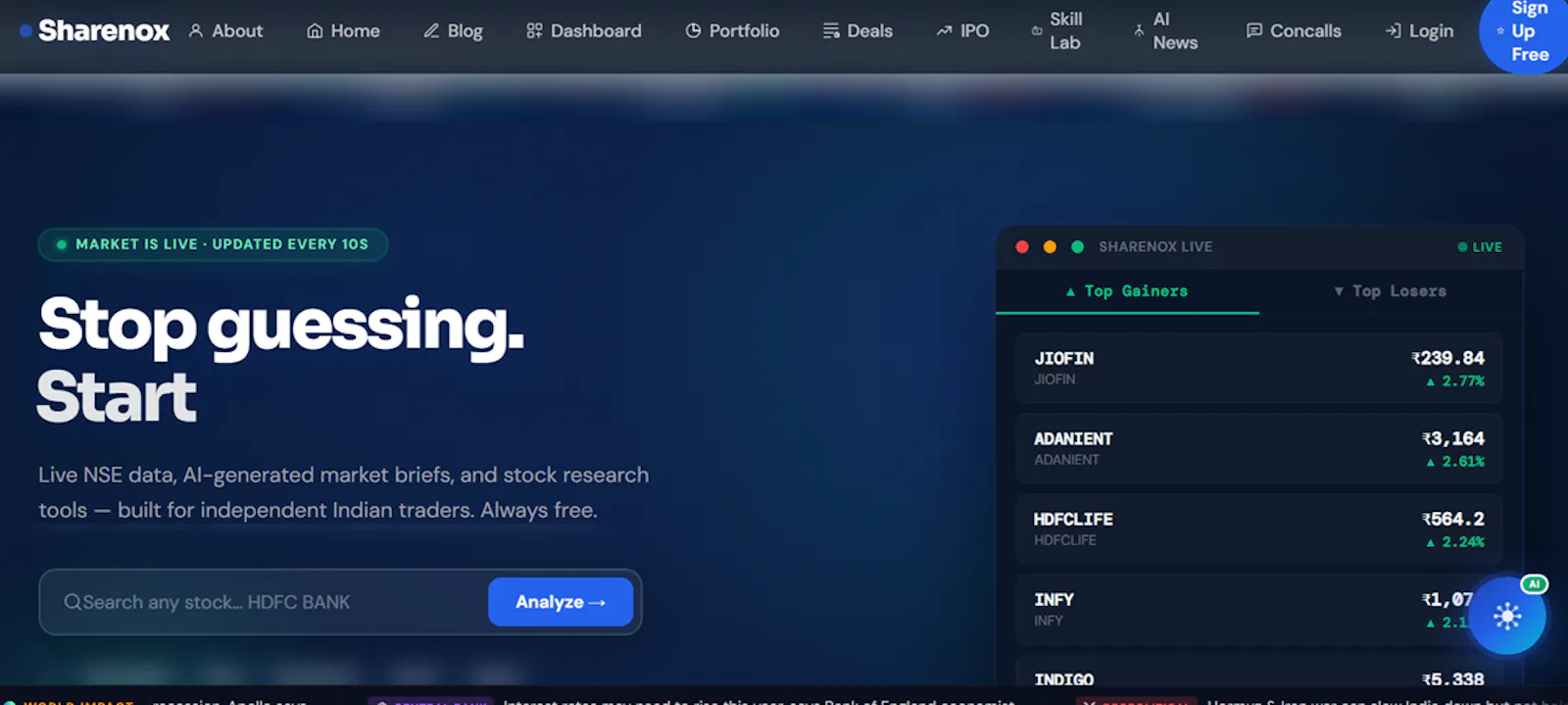Click the magnifier icon in search box

[73, 602]
